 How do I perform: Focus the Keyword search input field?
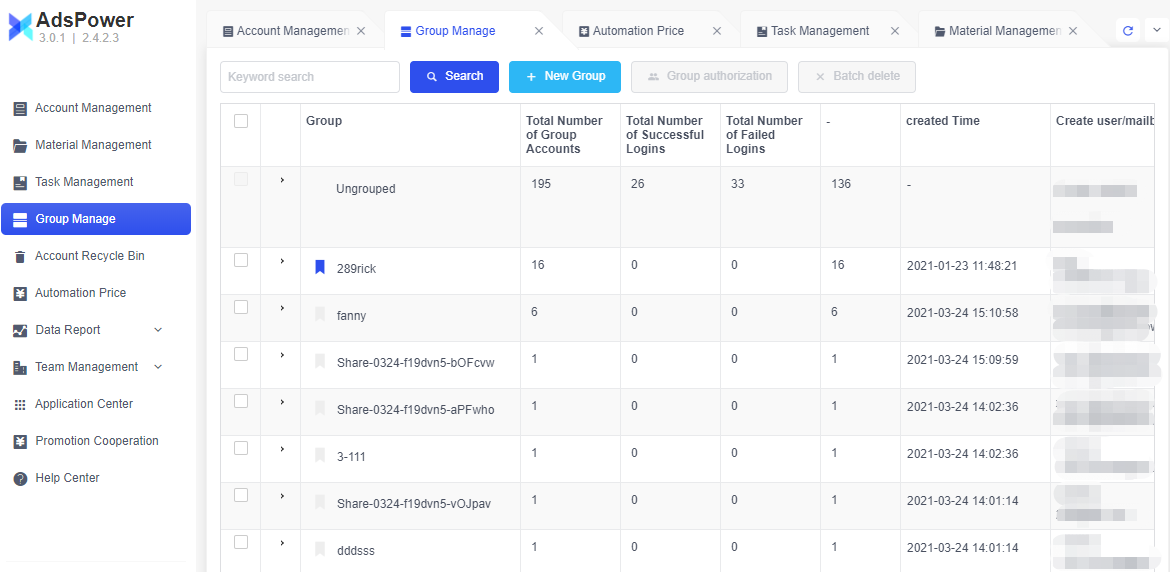pos(310,77)
